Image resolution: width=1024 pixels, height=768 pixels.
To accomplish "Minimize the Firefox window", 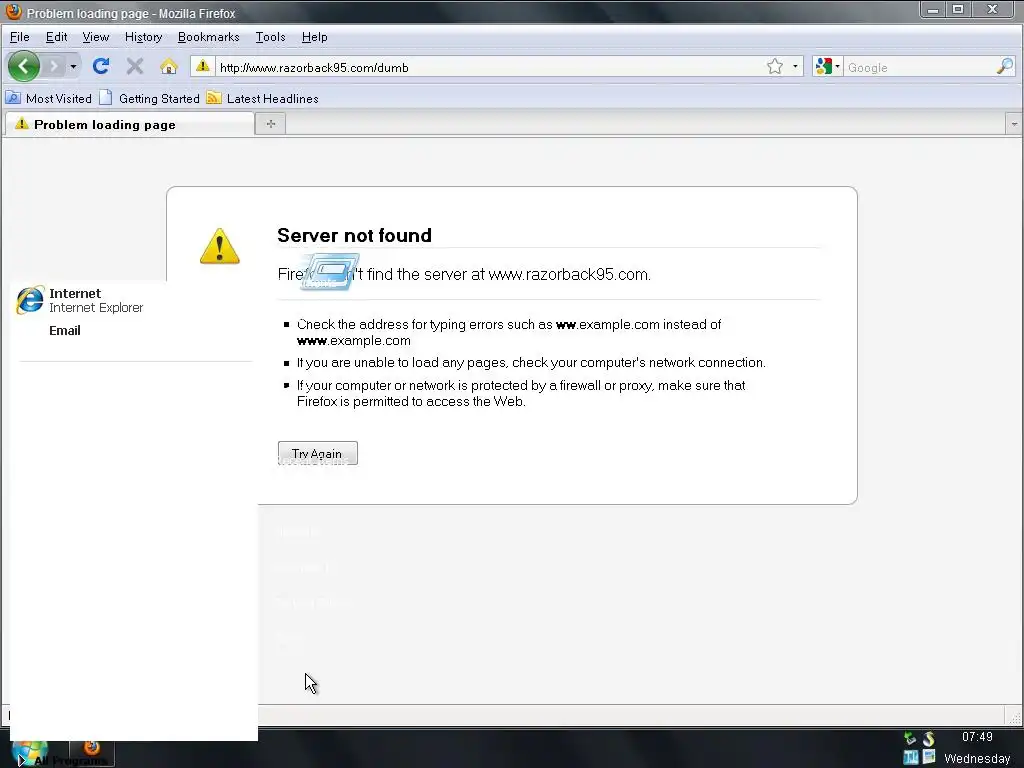I will [933, 10].
